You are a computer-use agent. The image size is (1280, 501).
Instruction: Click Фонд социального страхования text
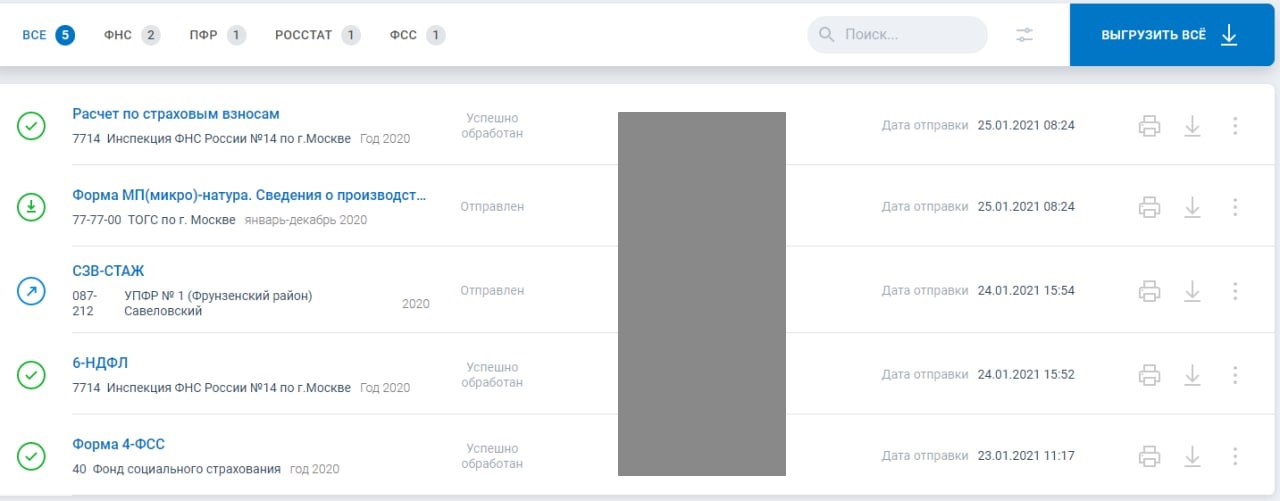coord(187,469)
